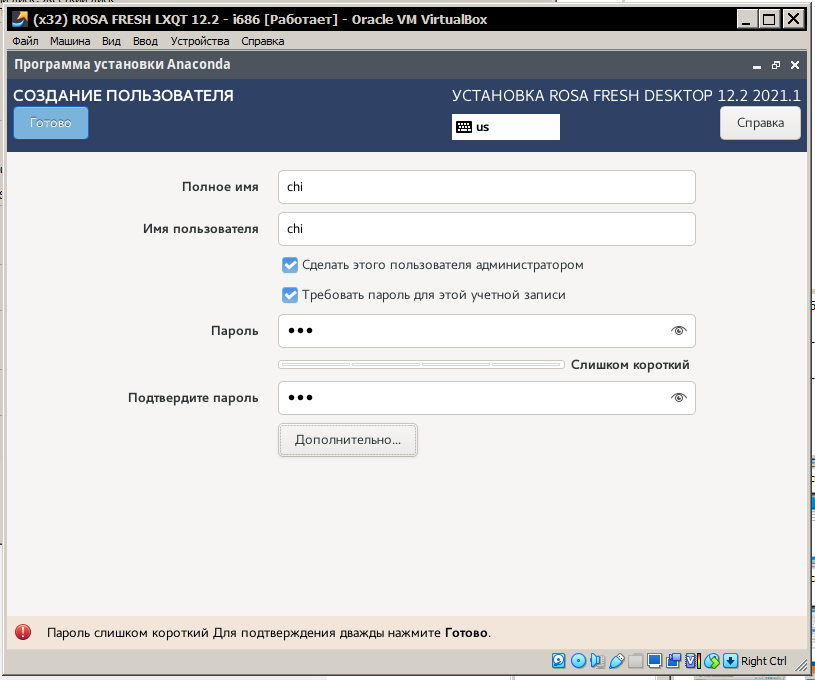Open the Ввод menu
The height and width of the screenshot is (680, 815).
pos(145,41)
